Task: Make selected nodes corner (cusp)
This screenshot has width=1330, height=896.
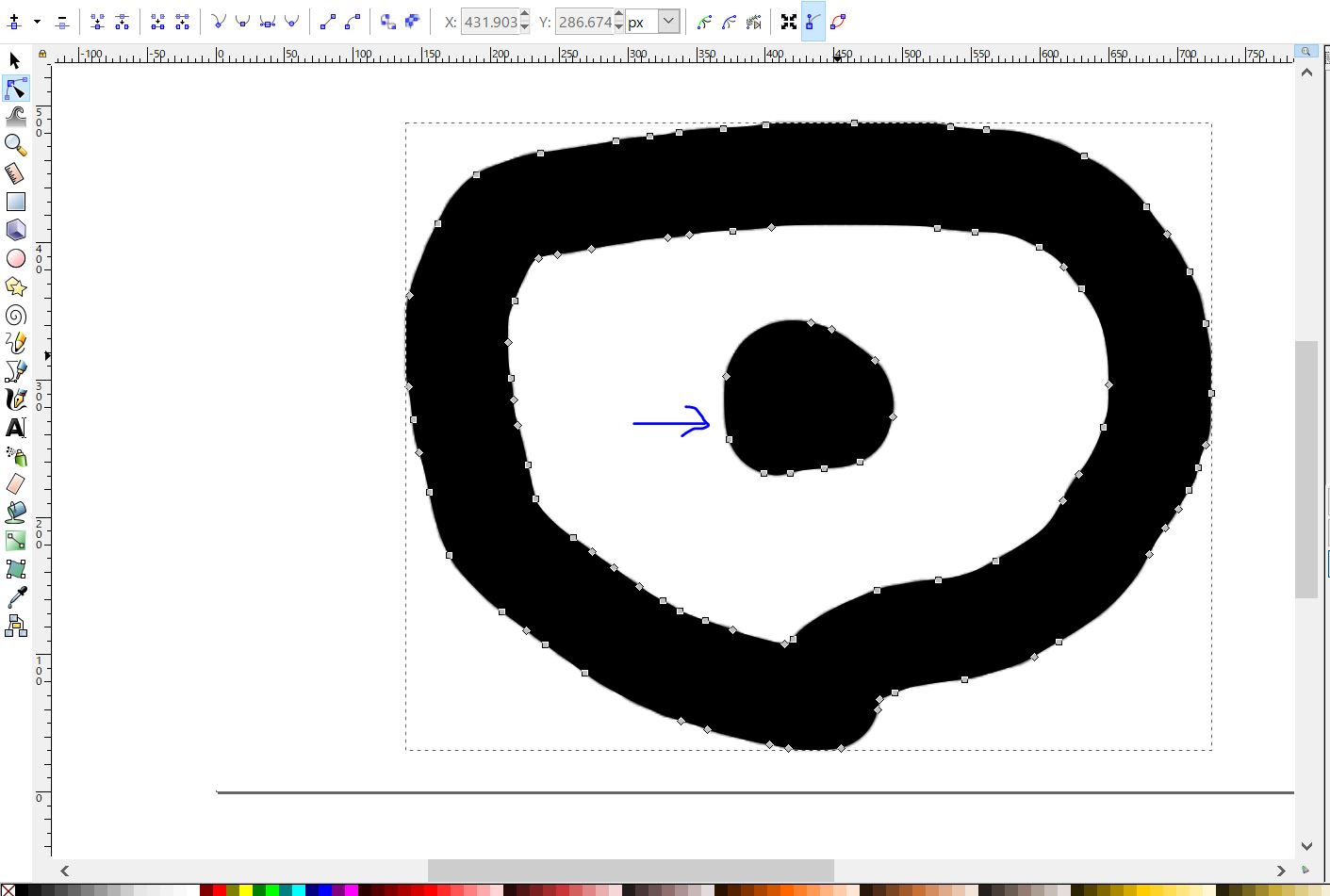Action: (218, 22)
